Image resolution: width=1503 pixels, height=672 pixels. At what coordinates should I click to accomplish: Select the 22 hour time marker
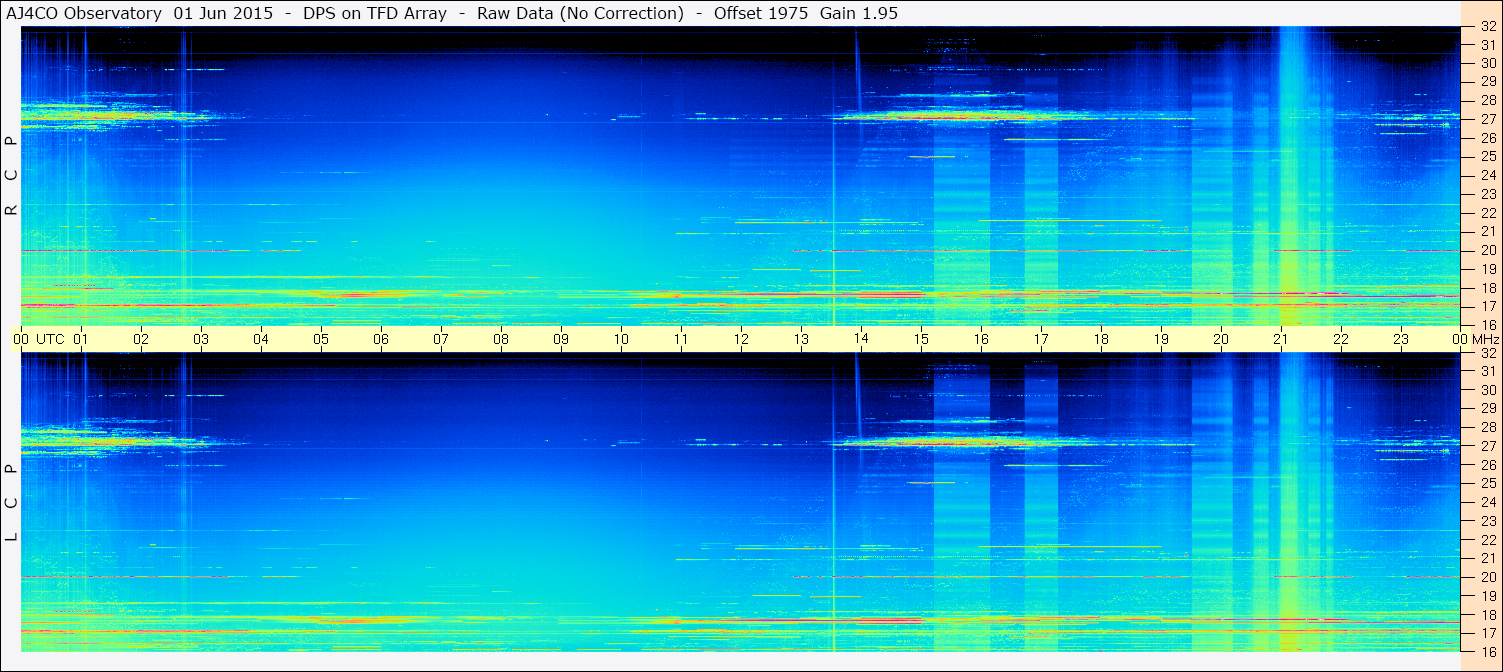pyautogui.click(x=1341, y=339)
